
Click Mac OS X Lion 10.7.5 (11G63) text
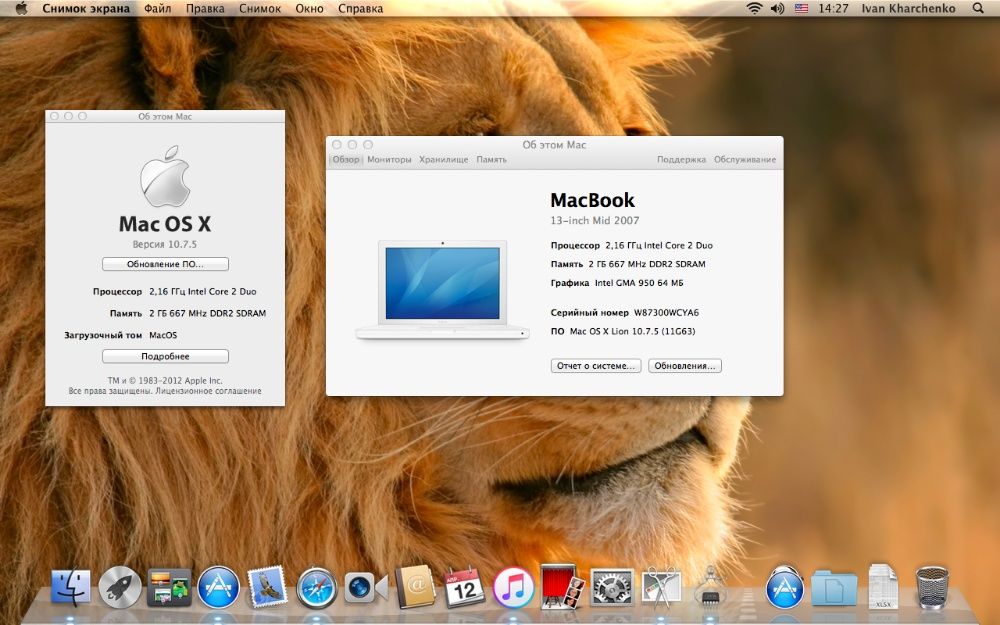point(632,332)
